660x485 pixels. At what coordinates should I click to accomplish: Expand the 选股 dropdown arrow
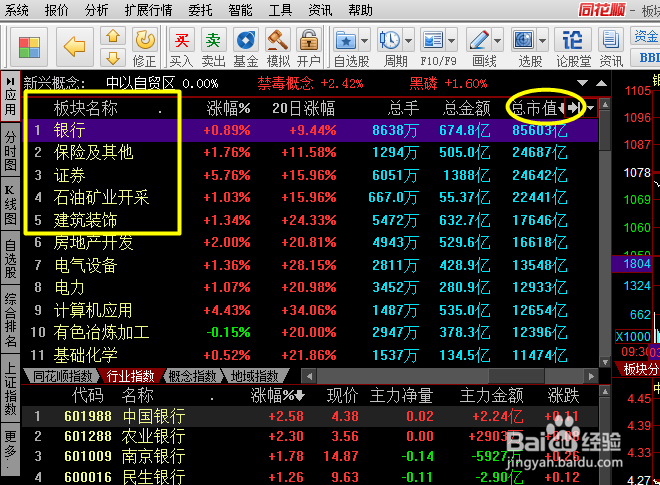point(543,41)
